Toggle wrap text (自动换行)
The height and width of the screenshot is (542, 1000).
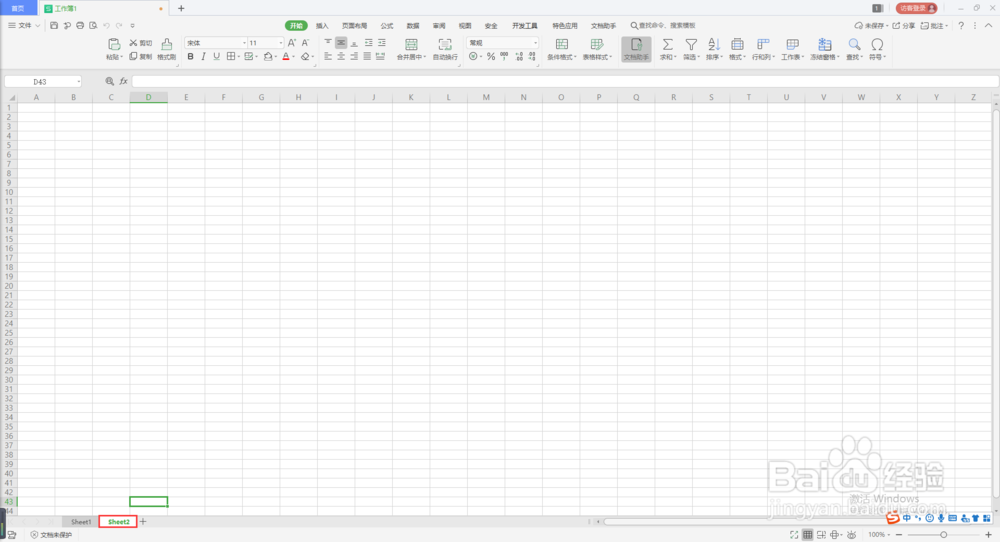[x=445, y=49]
